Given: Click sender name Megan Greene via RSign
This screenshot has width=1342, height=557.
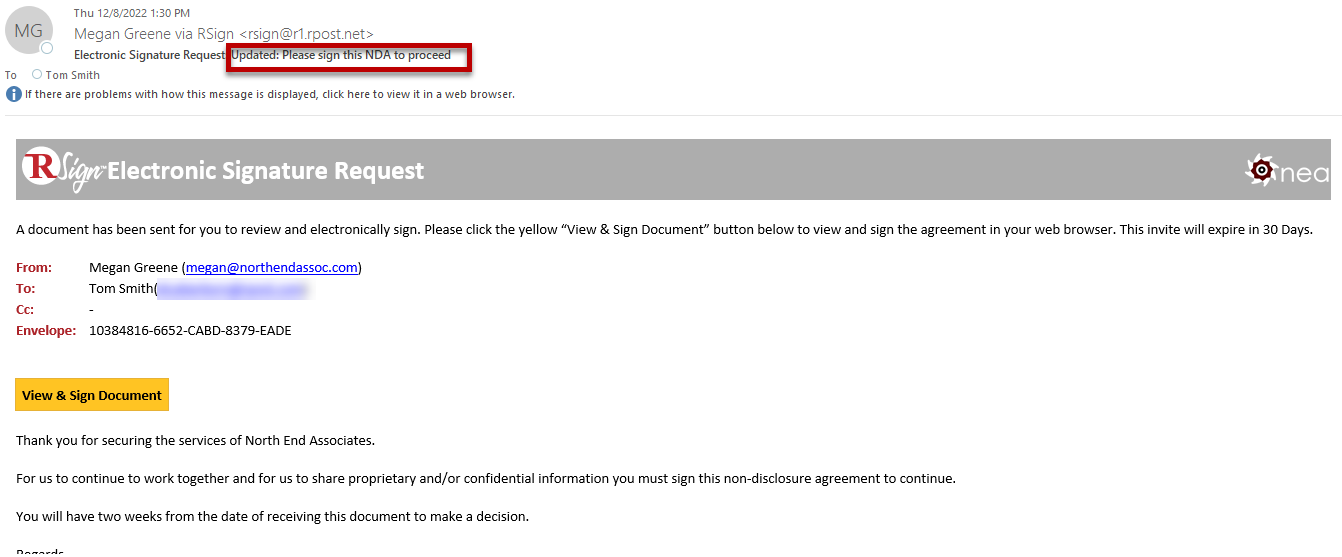Looking at the screenshot, I should pyautogui.click(x=224, y=34).
